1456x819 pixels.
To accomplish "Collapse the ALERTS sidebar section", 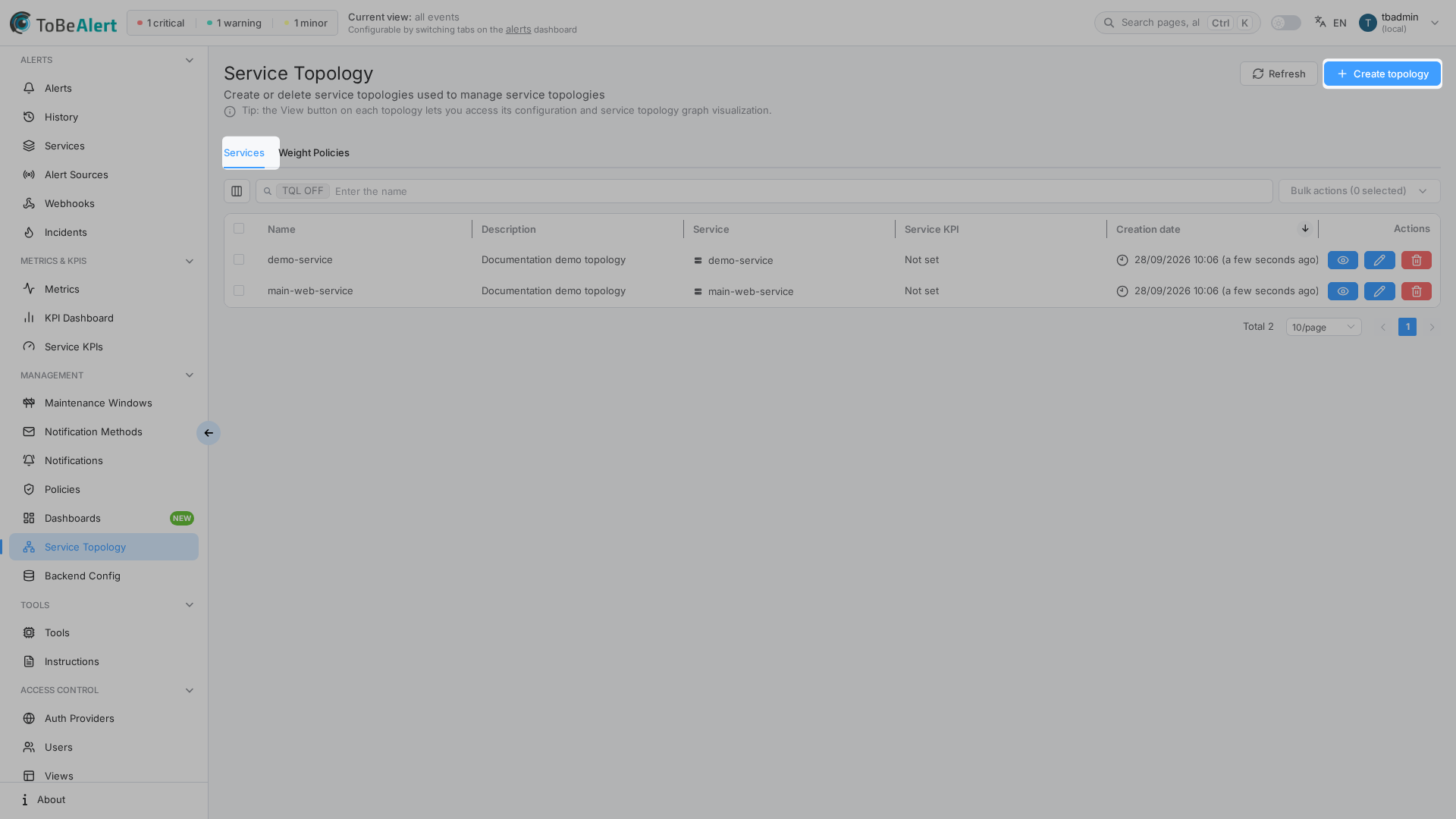I will pos(190,60).
